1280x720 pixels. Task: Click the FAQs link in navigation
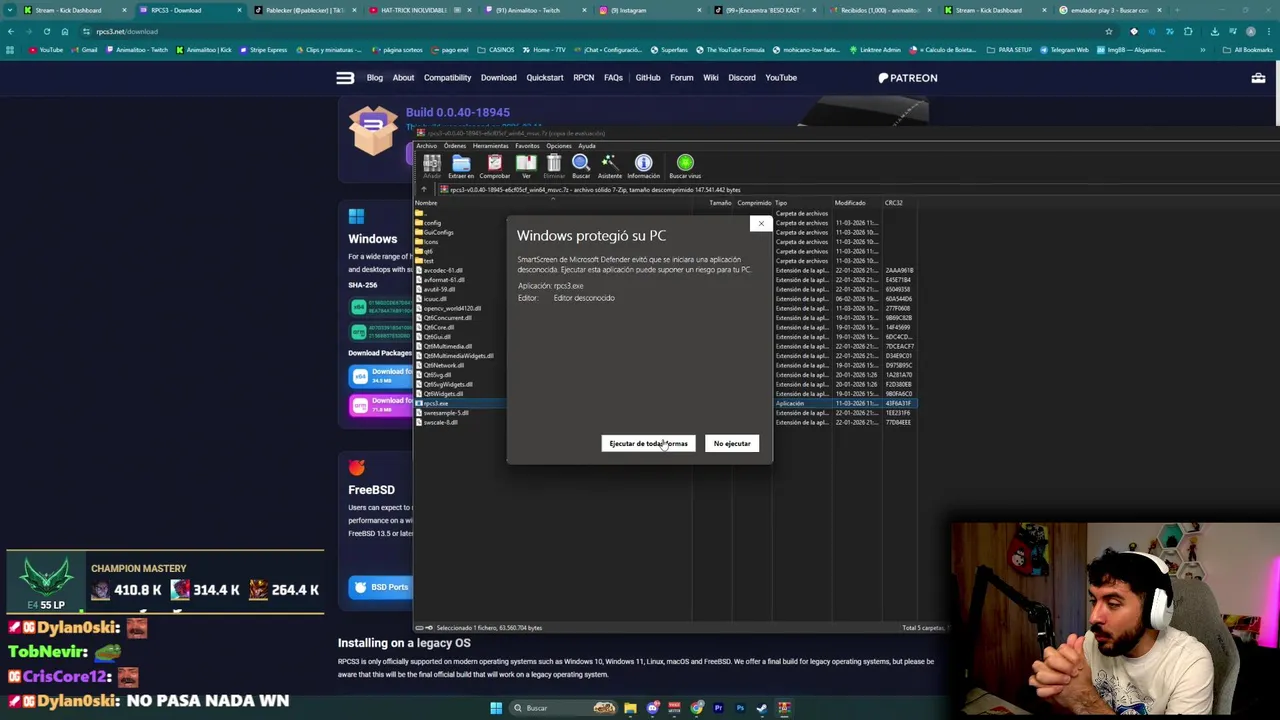[x=613, y=78]
